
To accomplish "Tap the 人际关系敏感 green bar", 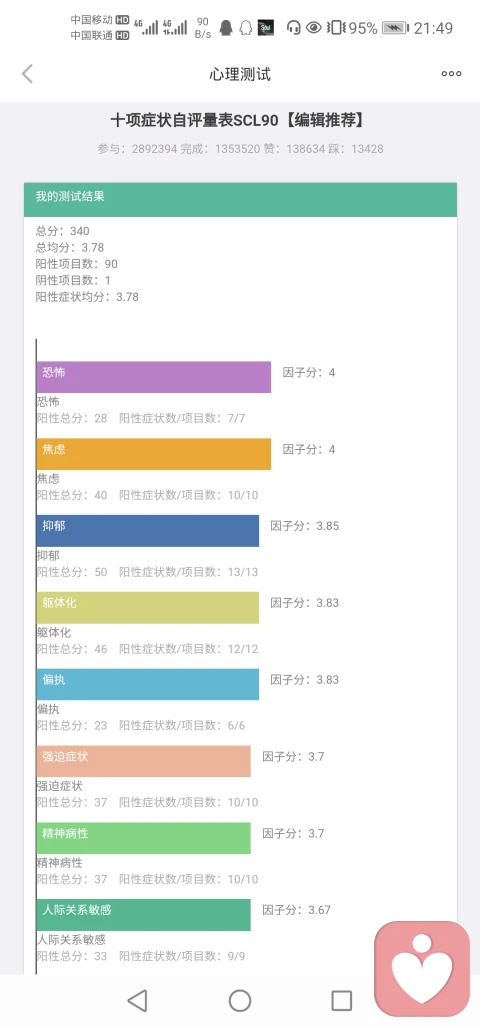I will coord(143,914).
